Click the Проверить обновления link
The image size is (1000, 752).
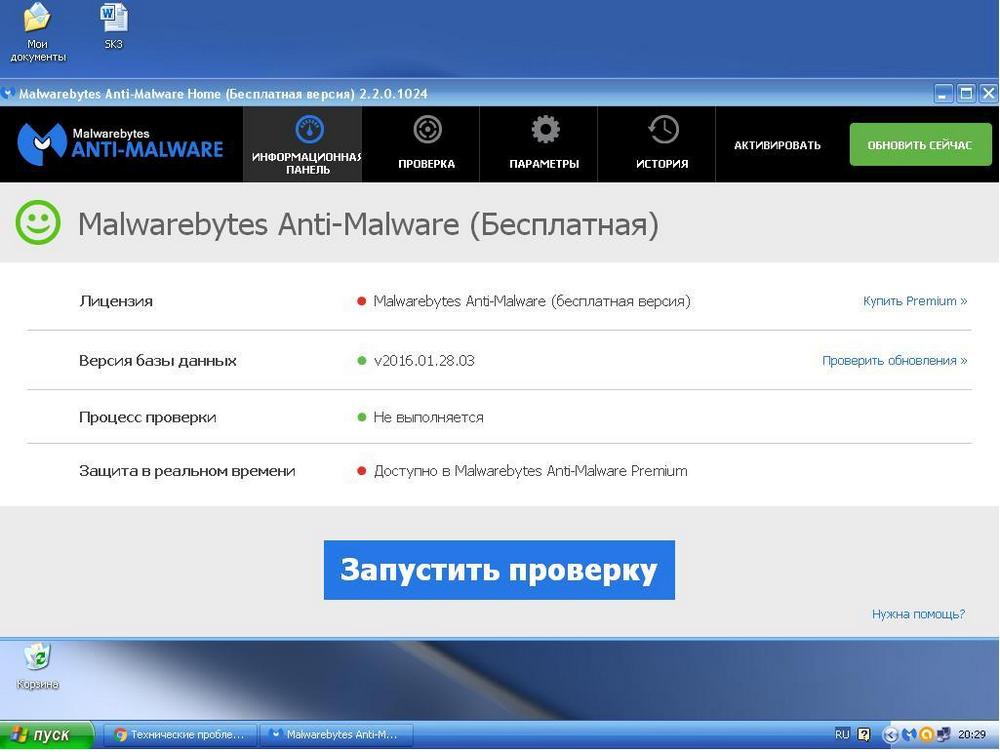(894, 361)
